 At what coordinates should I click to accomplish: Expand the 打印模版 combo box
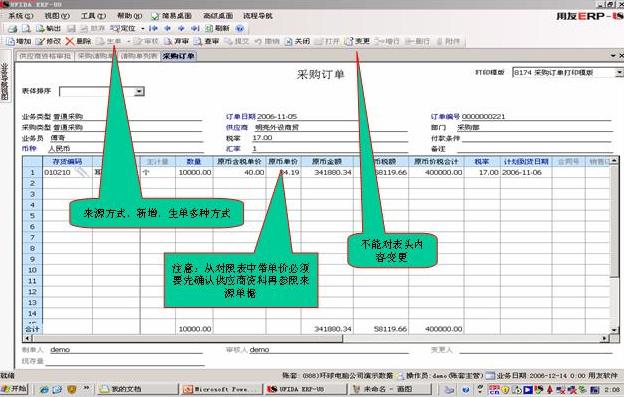point(619,73)
